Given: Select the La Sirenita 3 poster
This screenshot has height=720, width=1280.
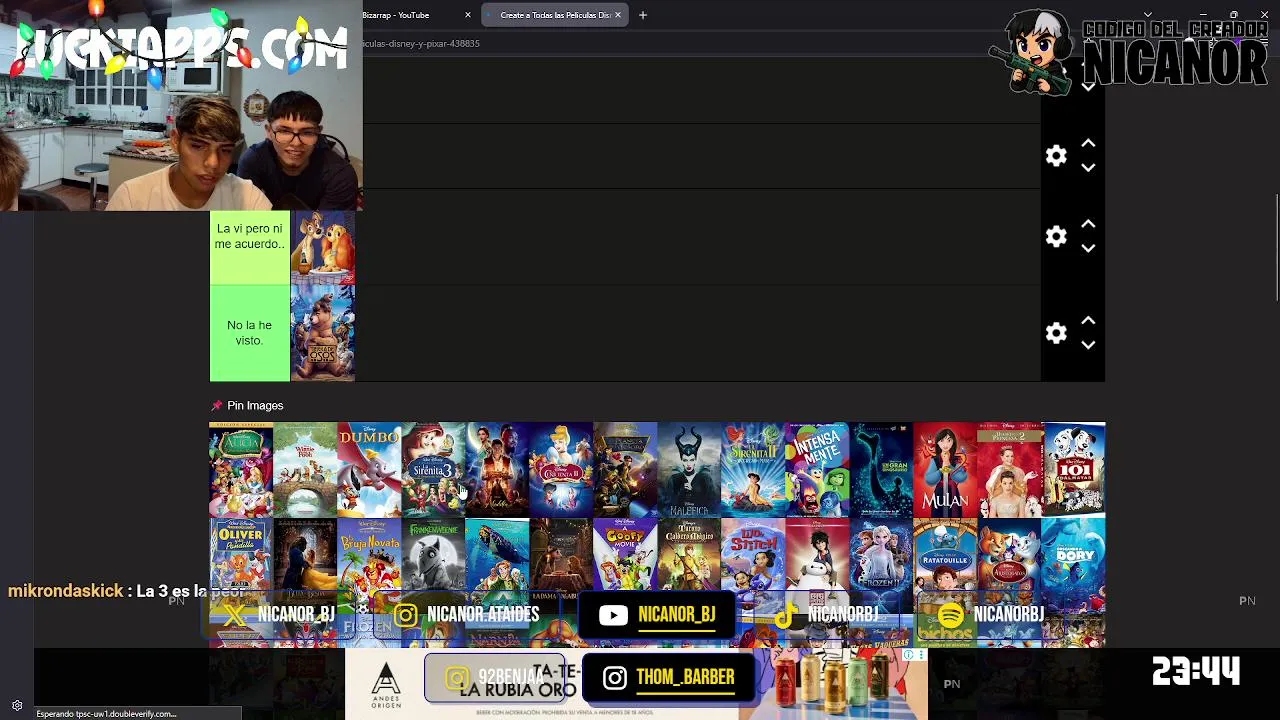Looking at the screenshot, I should pos(433,469).
